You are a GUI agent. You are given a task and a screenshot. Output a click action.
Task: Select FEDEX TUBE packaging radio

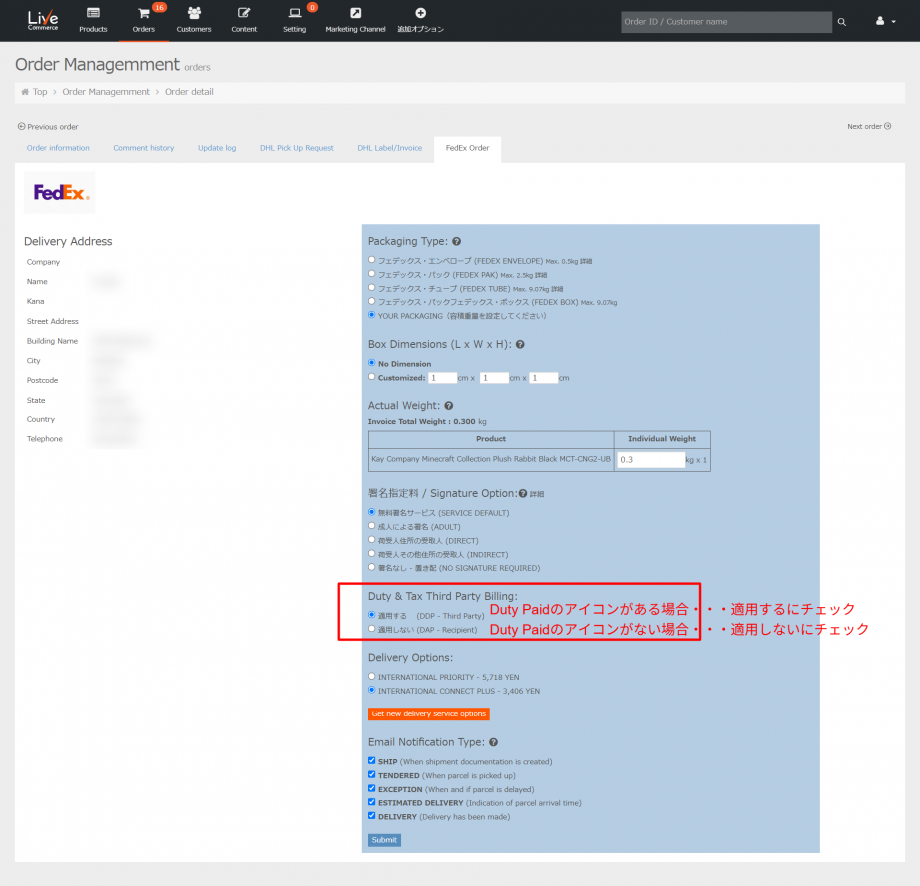[371, 288]
